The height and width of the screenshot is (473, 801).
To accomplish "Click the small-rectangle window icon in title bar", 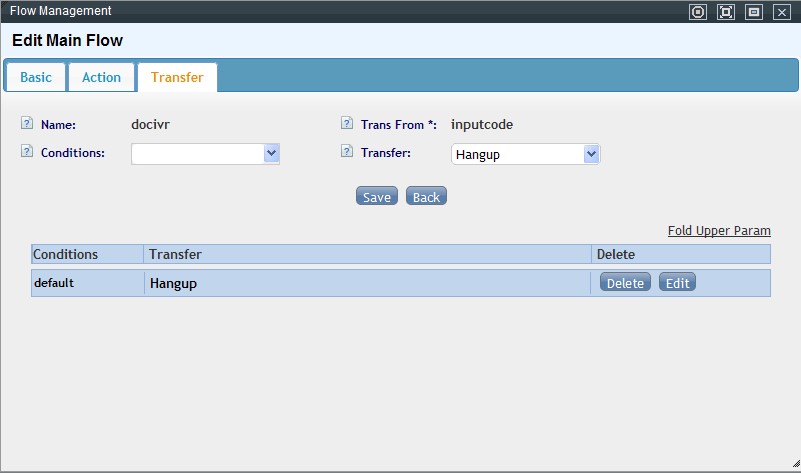I will (754, 12).
